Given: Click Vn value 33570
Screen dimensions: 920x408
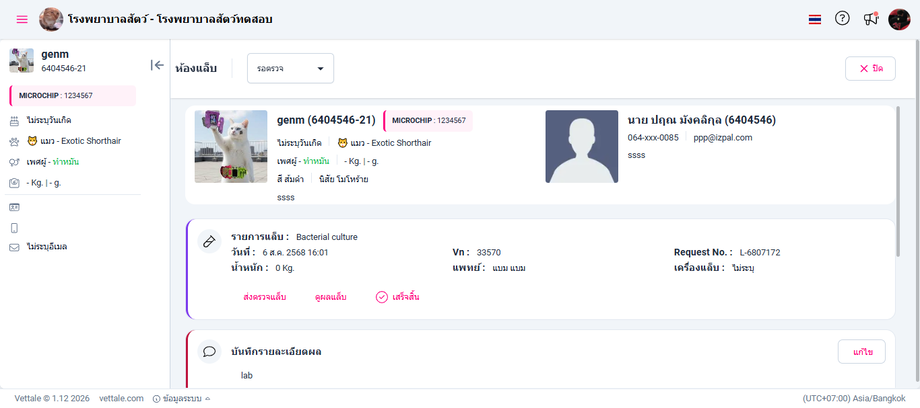Looking at the screenshot, I should click(x=489, y=253).
